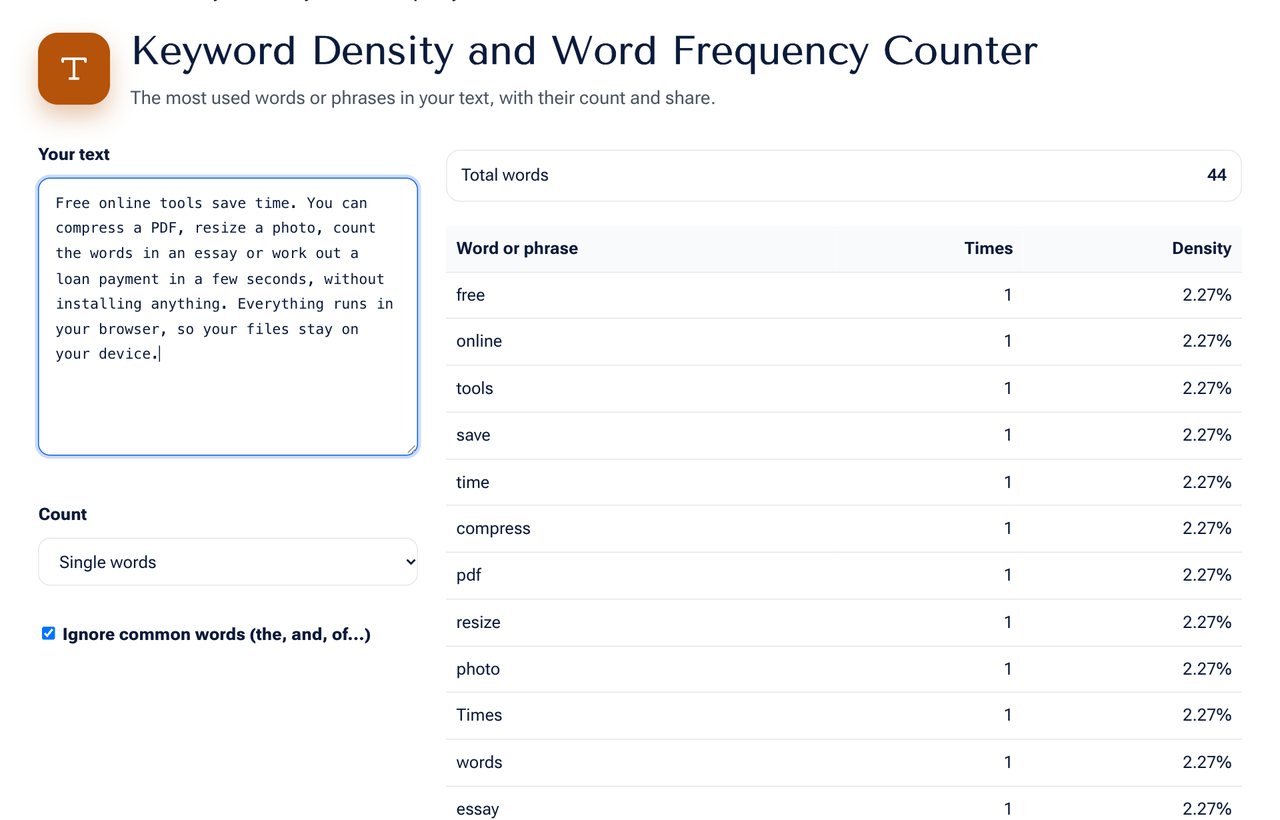Select the word "tools" in the results table
1280x820 pixels.
click(x=475, y=388)
